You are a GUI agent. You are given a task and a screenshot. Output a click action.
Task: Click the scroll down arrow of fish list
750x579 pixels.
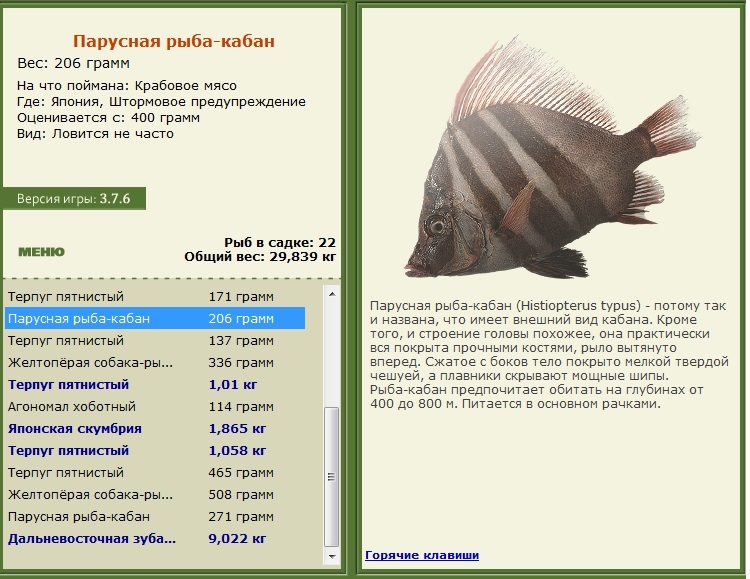[x=332, y=557]
